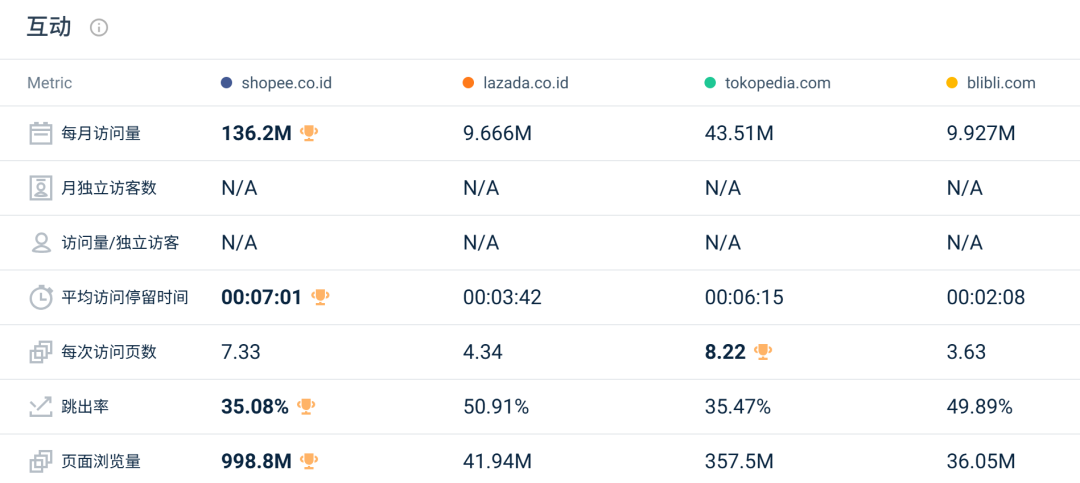Click the 8.22 pages per visit value
This screenshot has height=483, width=1080.
point(725,352)
